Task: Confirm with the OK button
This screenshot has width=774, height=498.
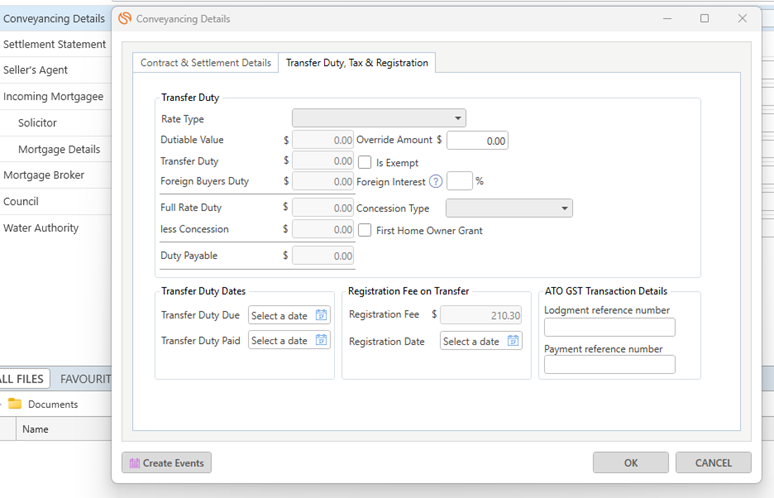Action: tap(631, 463)
